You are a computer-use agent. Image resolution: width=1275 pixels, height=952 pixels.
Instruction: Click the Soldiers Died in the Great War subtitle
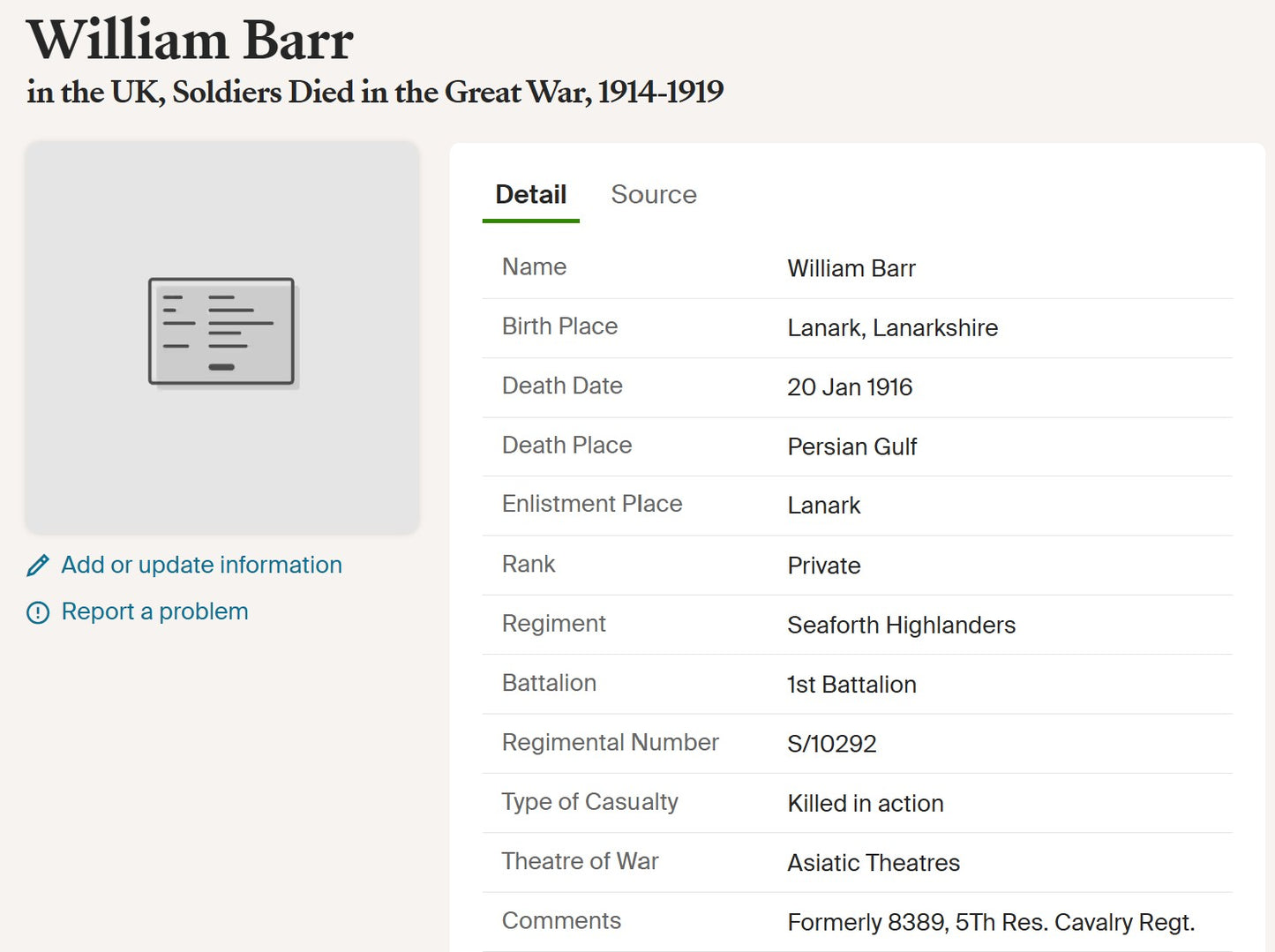(x=375, y=92)
